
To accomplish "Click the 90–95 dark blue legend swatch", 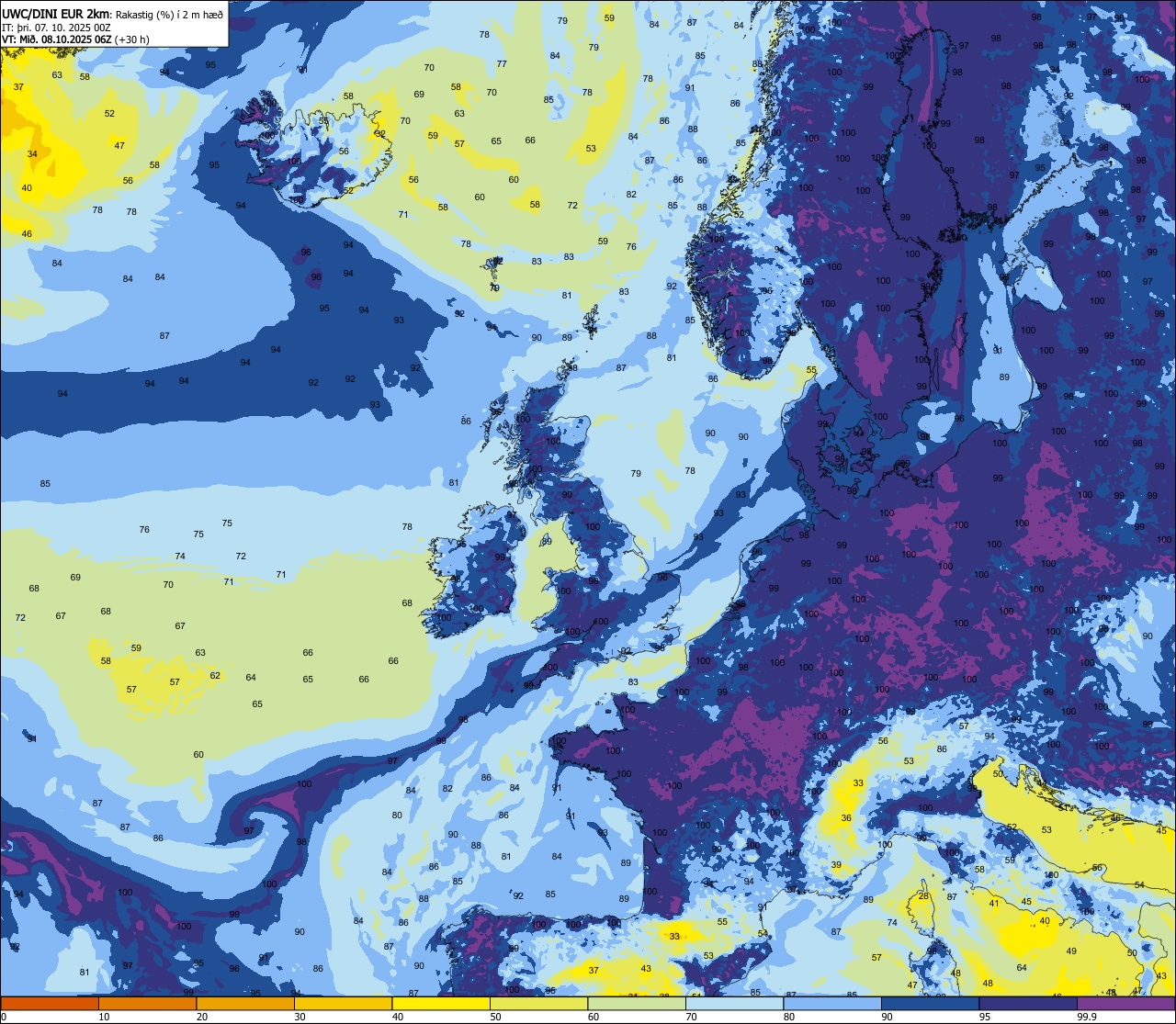I will pos(930,1004).
